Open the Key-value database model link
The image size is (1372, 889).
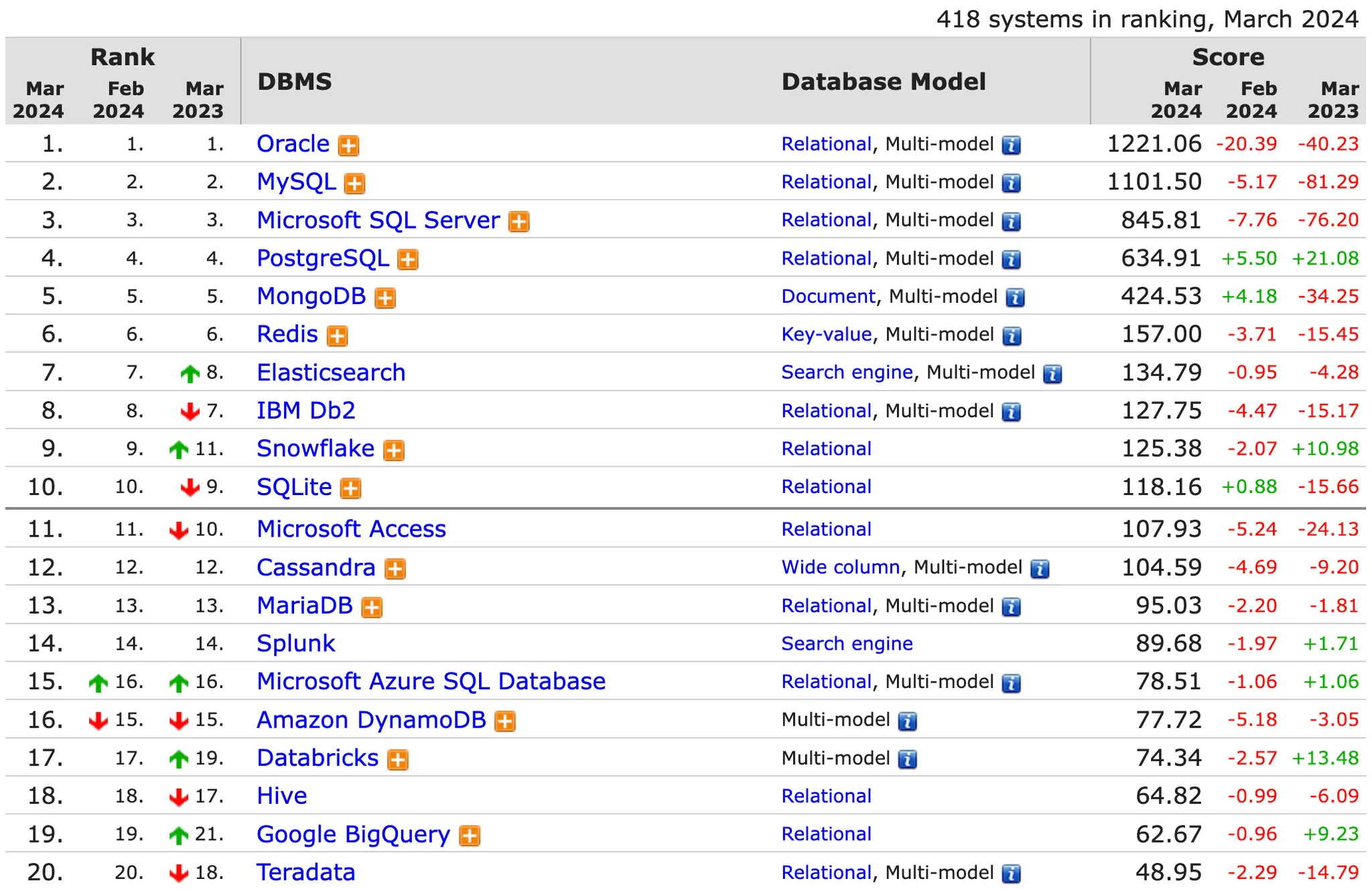[826, 334]
